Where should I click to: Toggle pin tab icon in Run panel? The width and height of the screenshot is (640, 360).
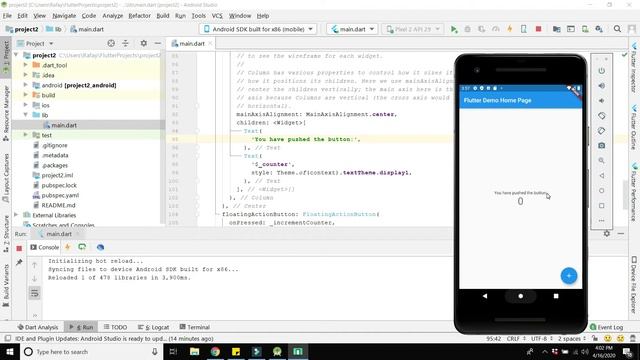19,262
